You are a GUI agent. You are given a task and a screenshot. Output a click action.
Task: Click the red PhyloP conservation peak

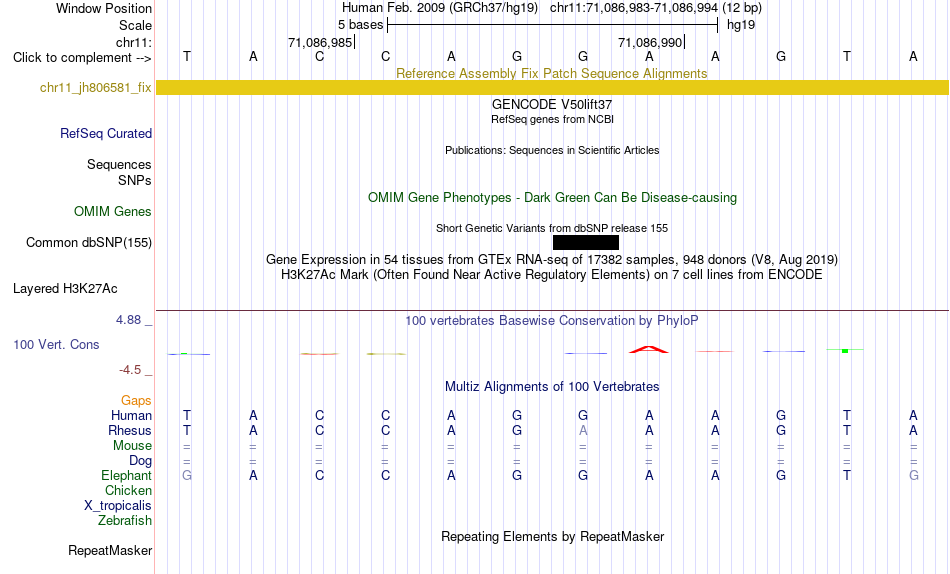tap(649, 349)
